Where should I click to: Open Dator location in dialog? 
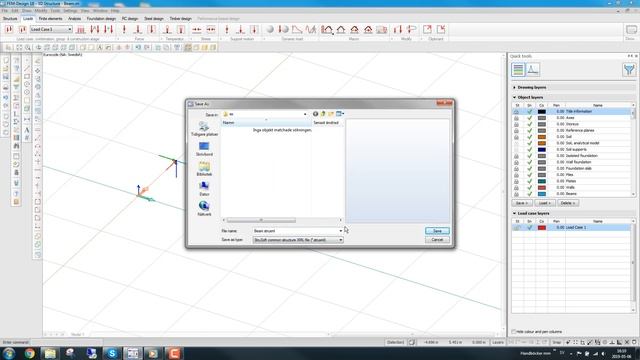click(x=204, y=189)
